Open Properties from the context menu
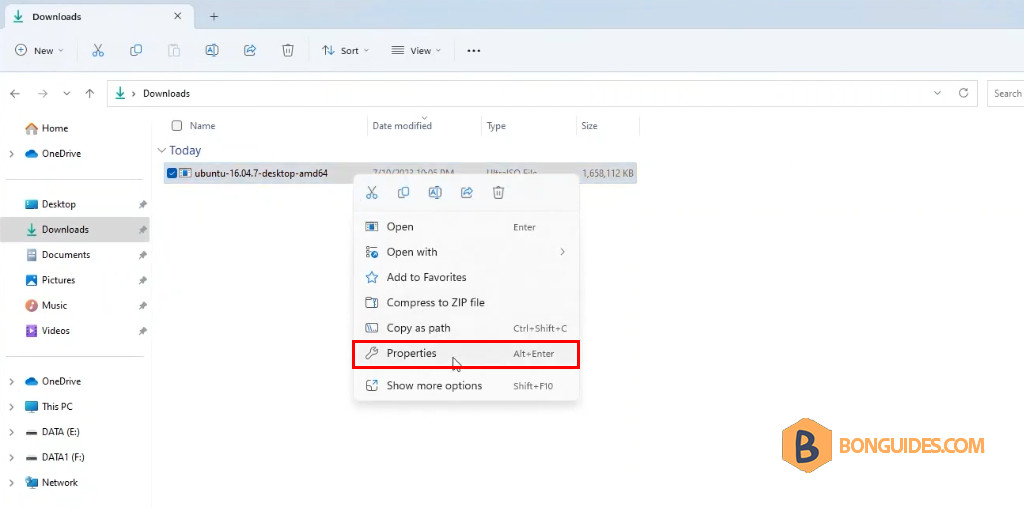Viewport: 1024px width, 508px height. pos(466,354)
